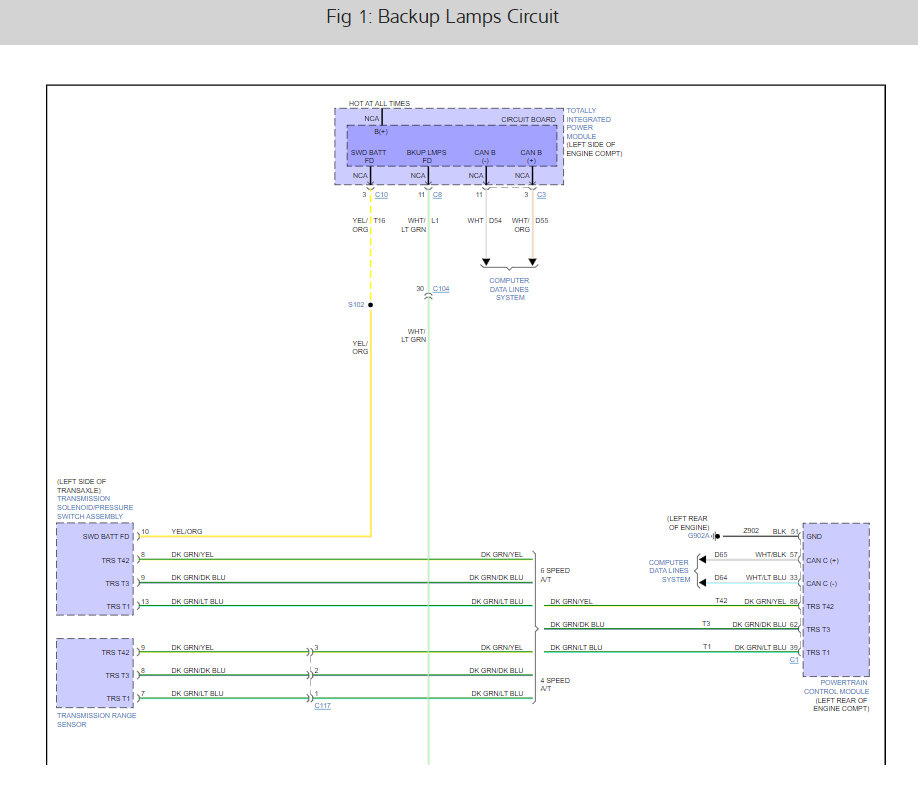Viewport: 918px width, 799px height.
Task: Open the C10 connector link
Action: click(381, 195)
